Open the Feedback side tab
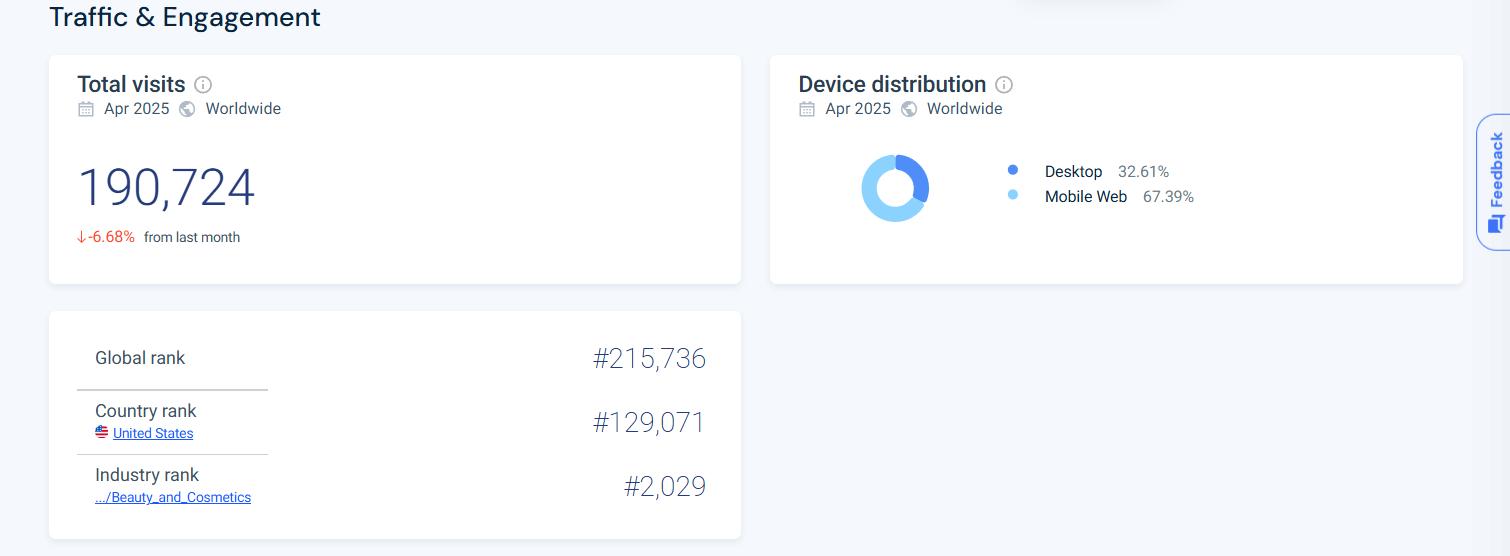 (1494, 182)
